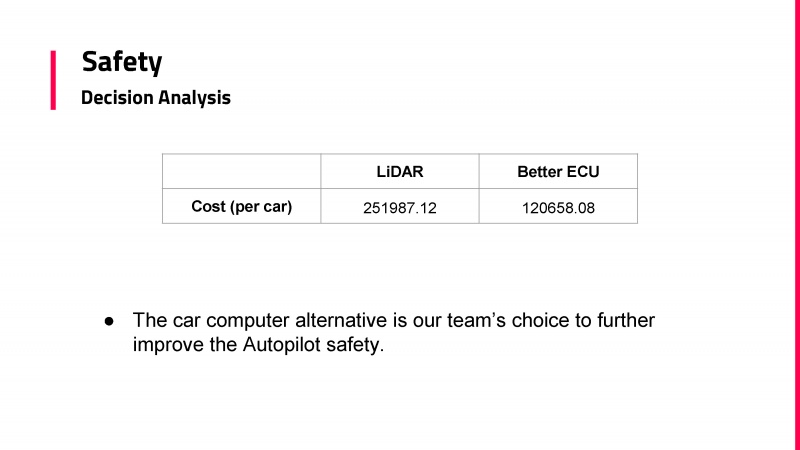This screenshot has width=800, height=450.
Task: Click the pink vertical bar beside title
Action: point(53,80)
